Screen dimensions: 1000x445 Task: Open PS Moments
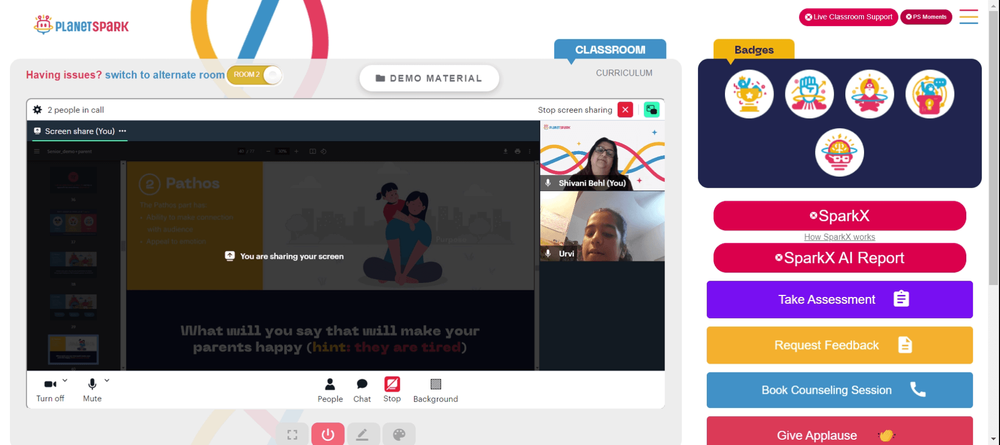click(926, 17)
